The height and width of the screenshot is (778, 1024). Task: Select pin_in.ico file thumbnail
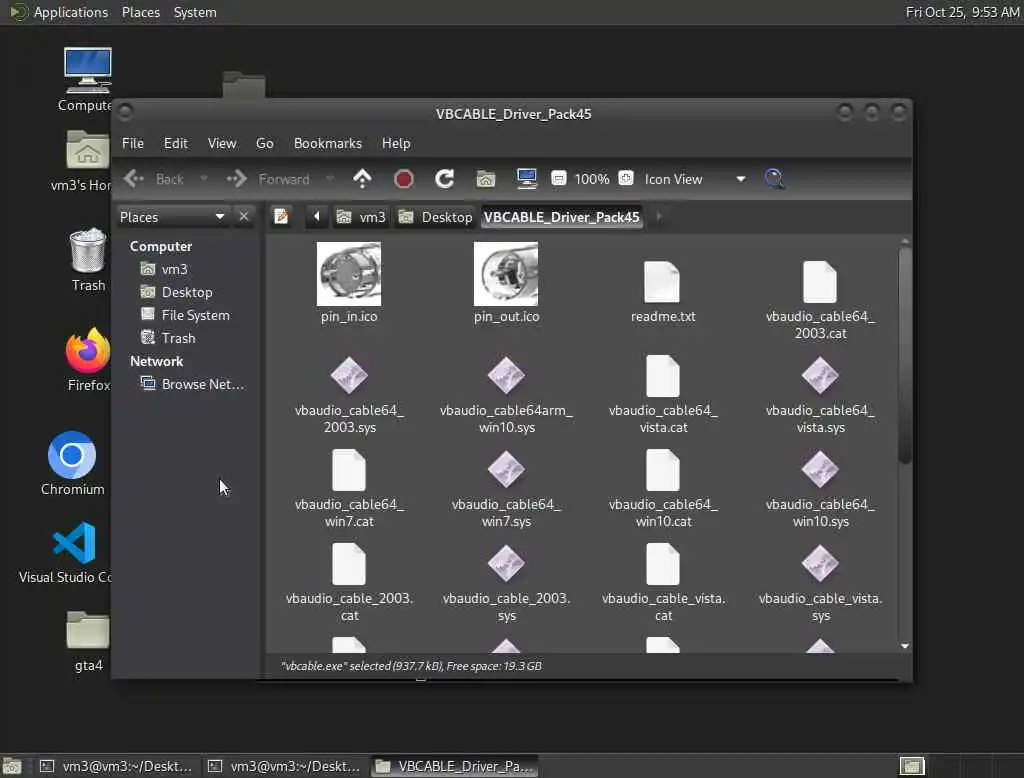coord(349,274)
